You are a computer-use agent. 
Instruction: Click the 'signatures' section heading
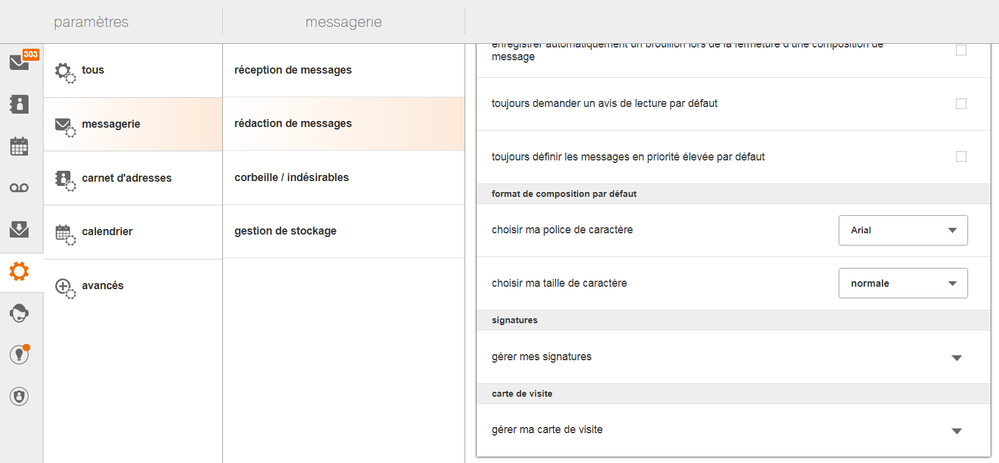pos(515,320)
